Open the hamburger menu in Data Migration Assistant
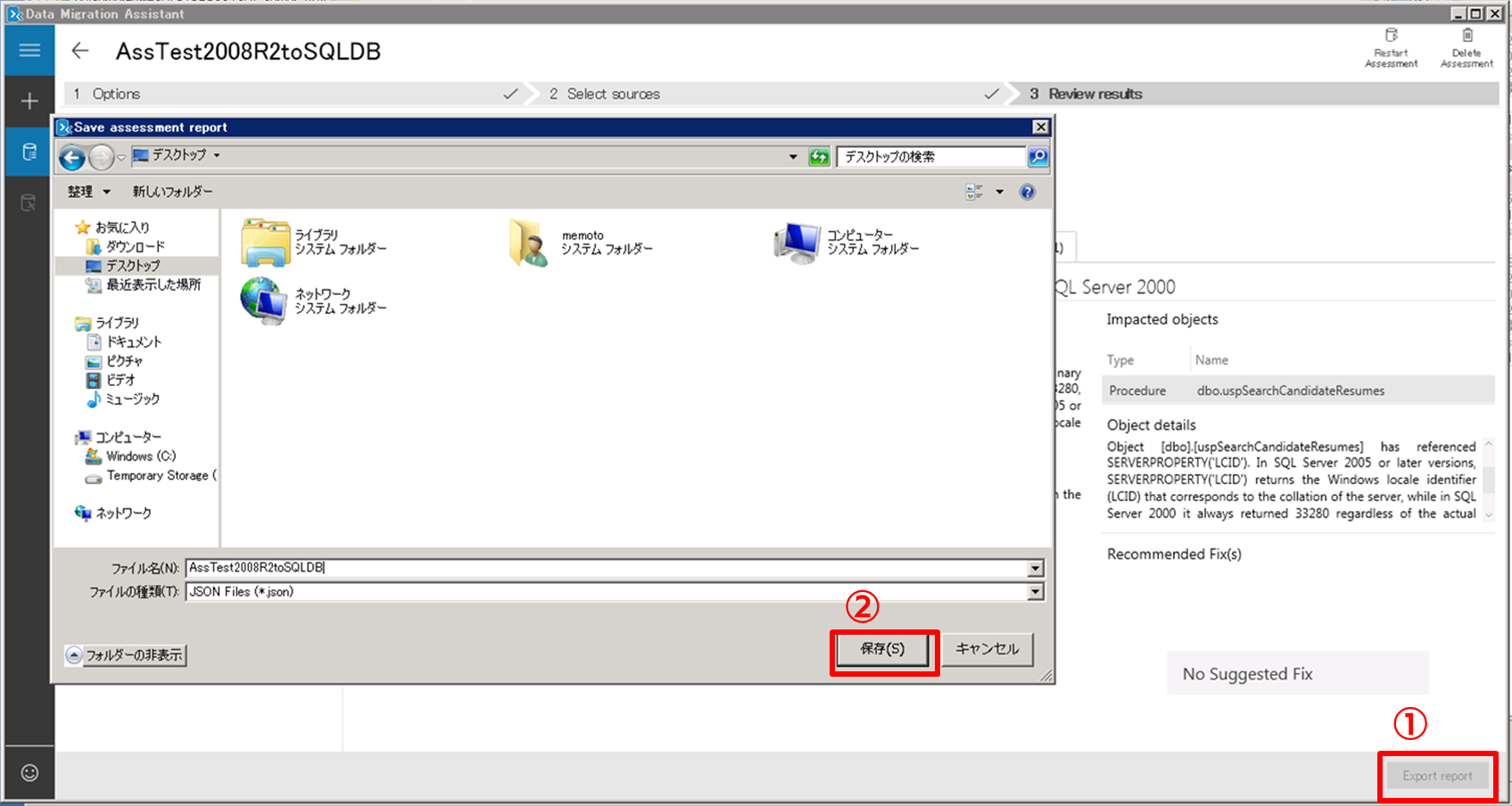The width and height of the screenshot is (1512, 806). (x=29, y=50)
